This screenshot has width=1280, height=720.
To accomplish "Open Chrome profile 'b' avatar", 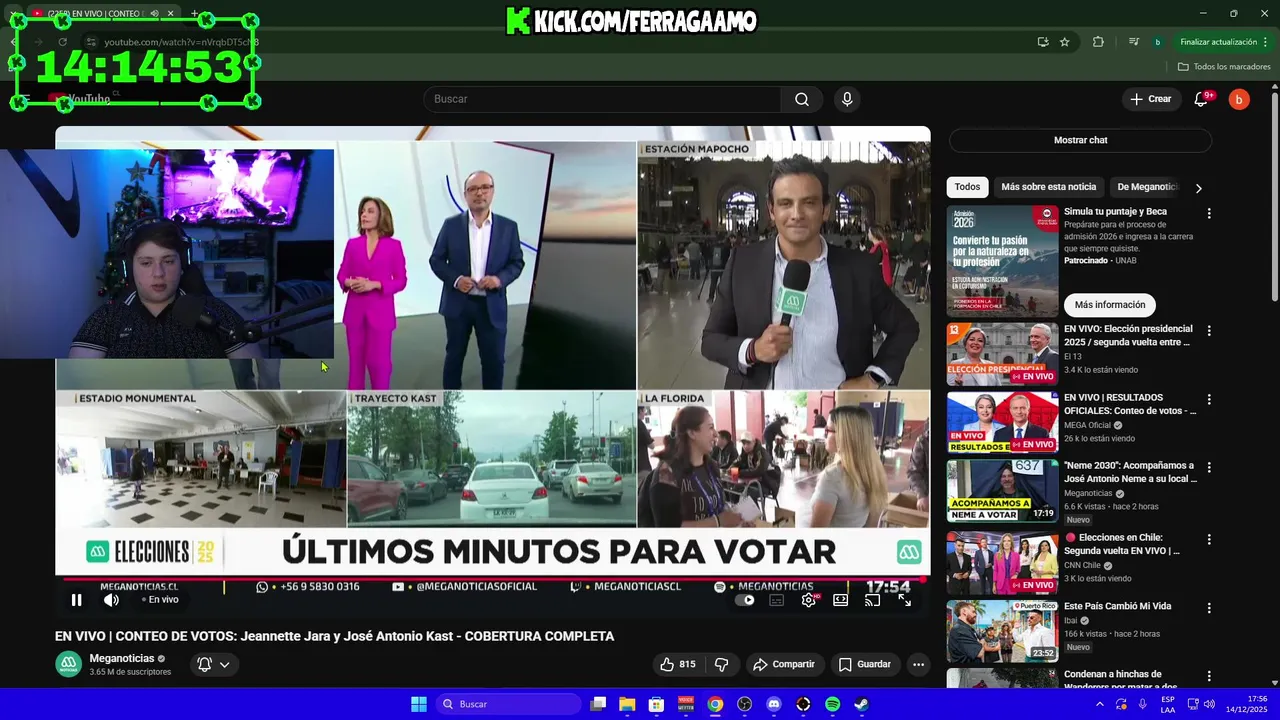I will click(1157, 42).
